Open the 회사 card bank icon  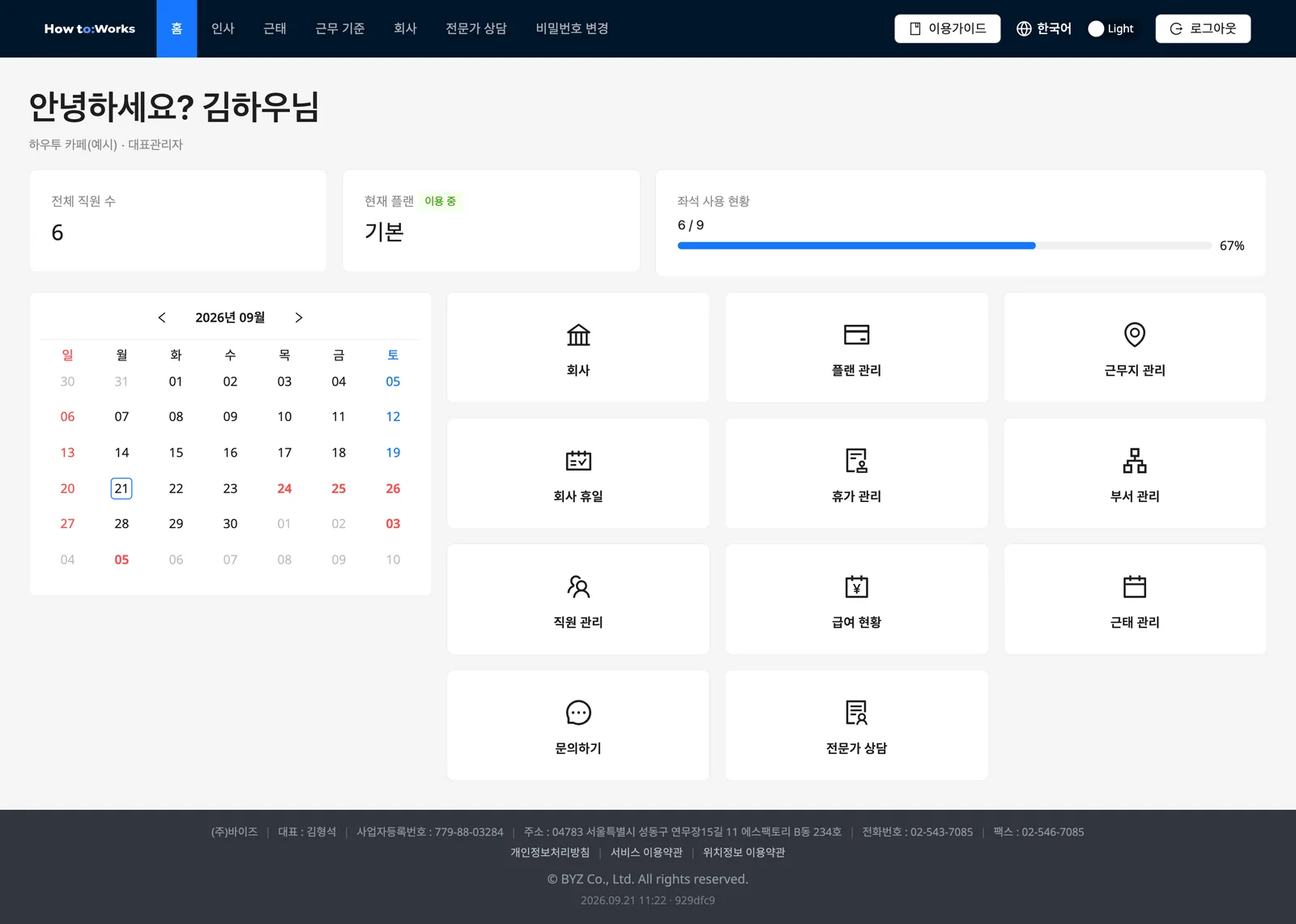point(578,334)
